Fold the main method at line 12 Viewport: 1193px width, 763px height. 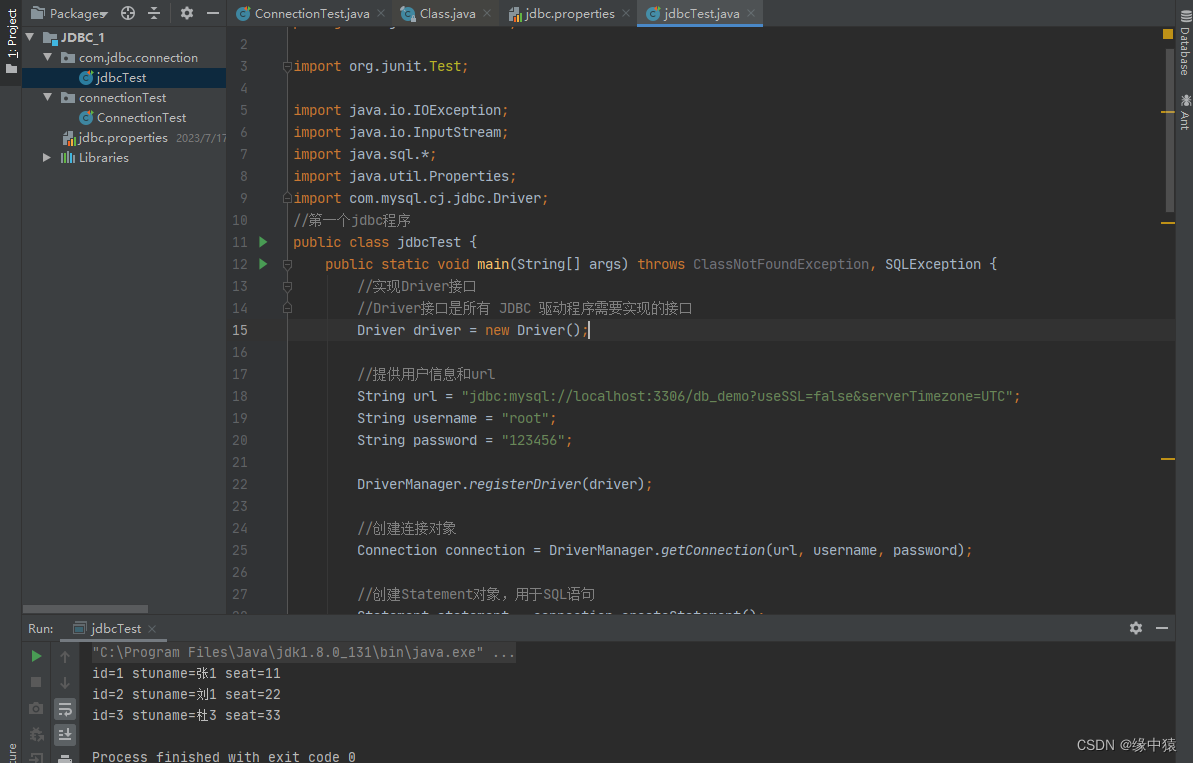(287, 264)
